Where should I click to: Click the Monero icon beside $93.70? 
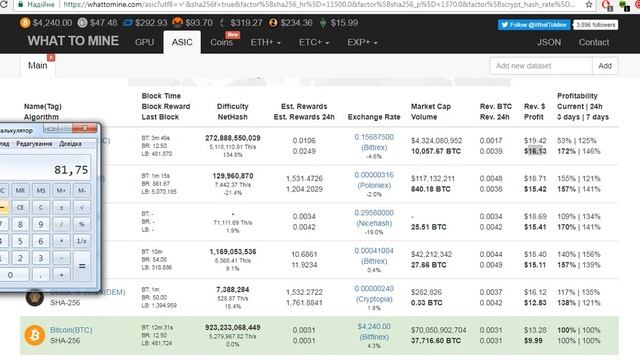point(178,22)
